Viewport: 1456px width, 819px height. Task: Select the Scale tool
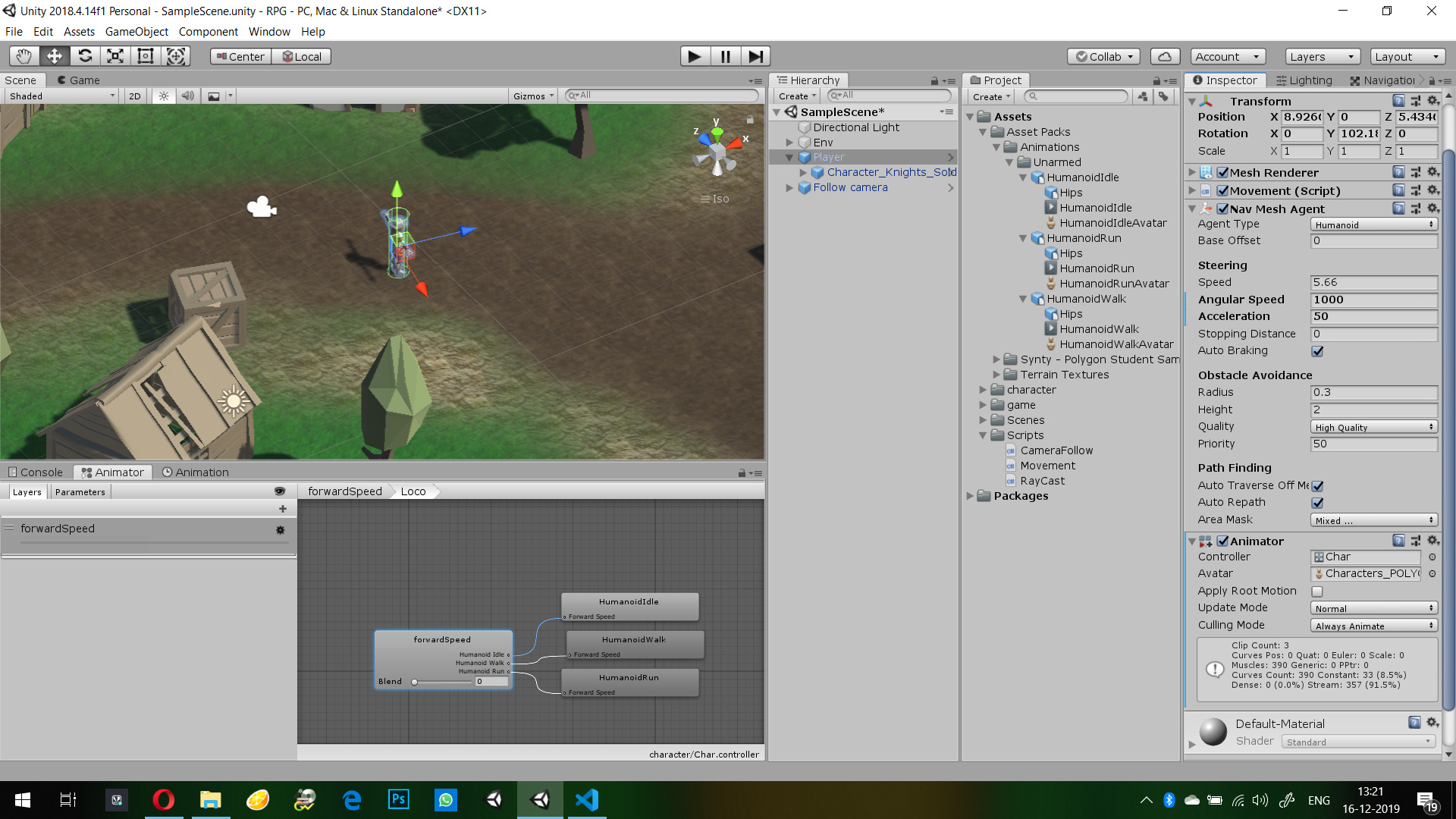(x=115, y=55)
